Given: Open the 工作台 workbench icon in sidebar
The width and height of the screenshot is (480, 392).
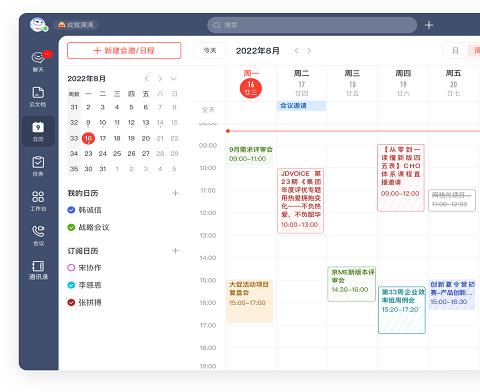Looking at the screenshot, I should (38, 201).
